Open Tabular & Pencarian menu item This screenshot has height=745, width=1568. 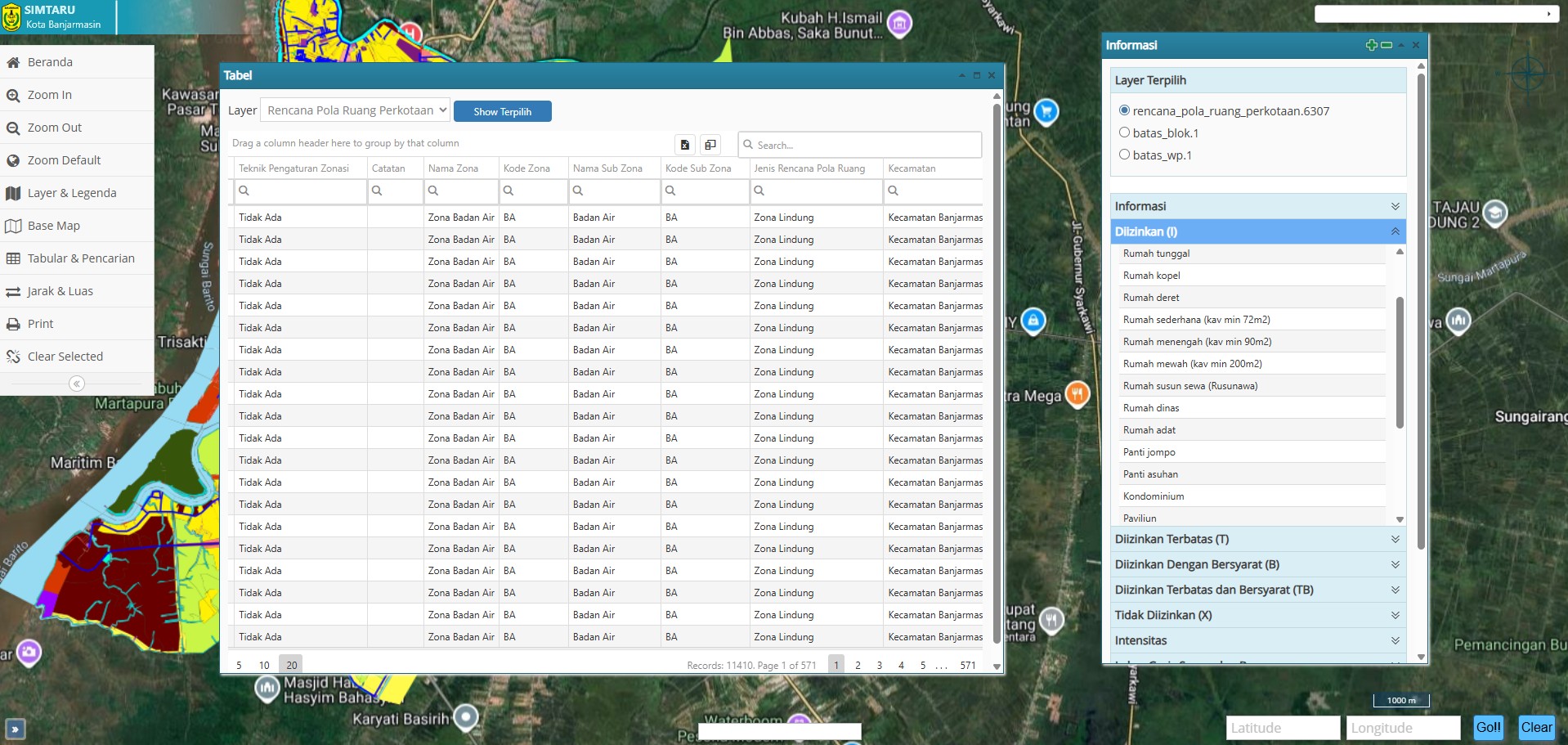pyautogui.click(x=80, y=258)
